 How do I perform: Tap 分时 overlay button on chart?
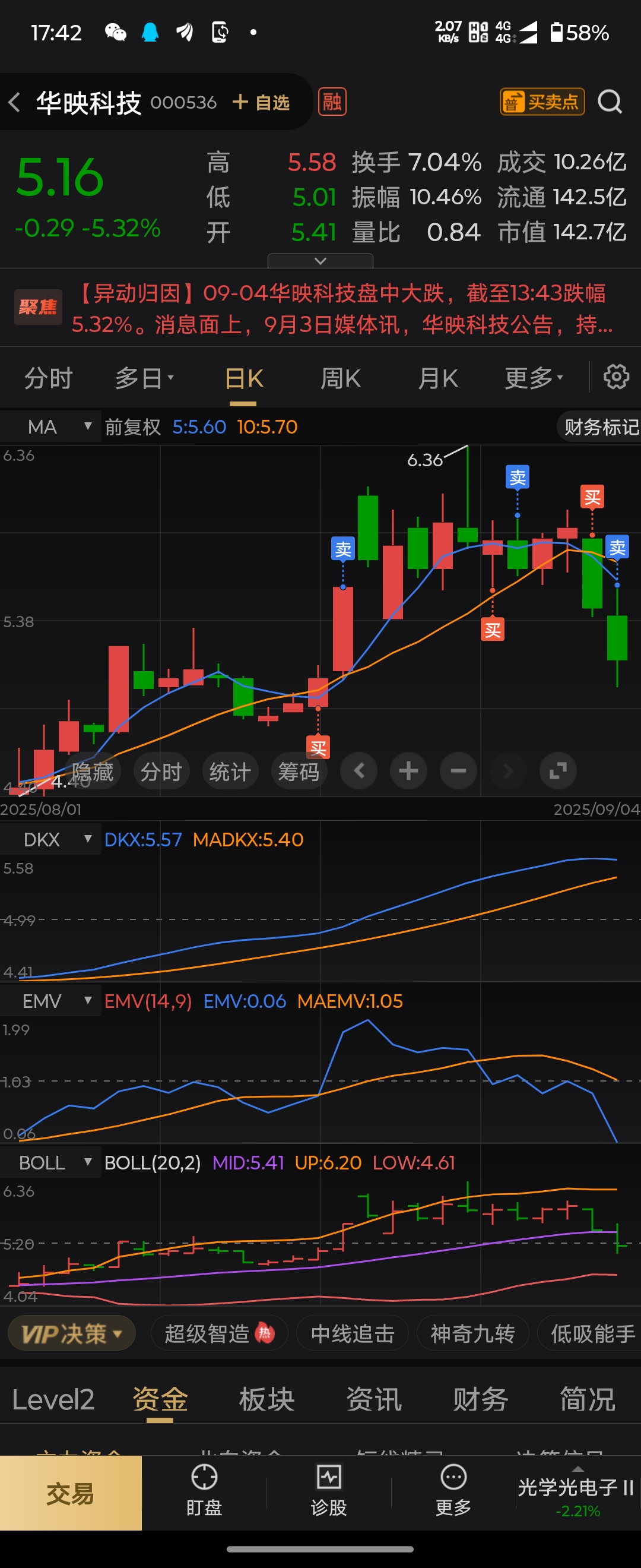click(x=161, y=771)
